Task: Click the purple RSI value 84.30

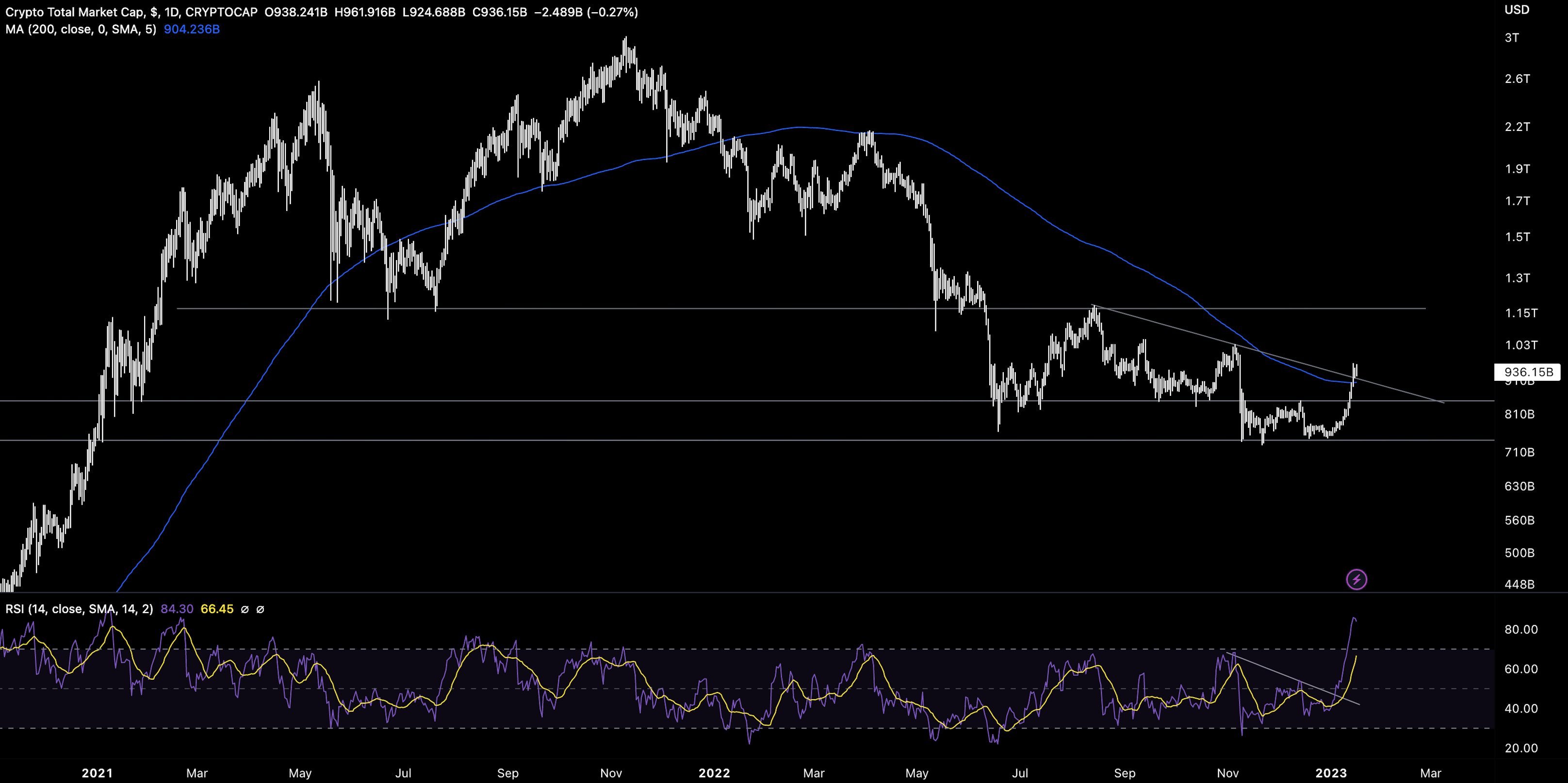Action: click(x=177, y=609)
